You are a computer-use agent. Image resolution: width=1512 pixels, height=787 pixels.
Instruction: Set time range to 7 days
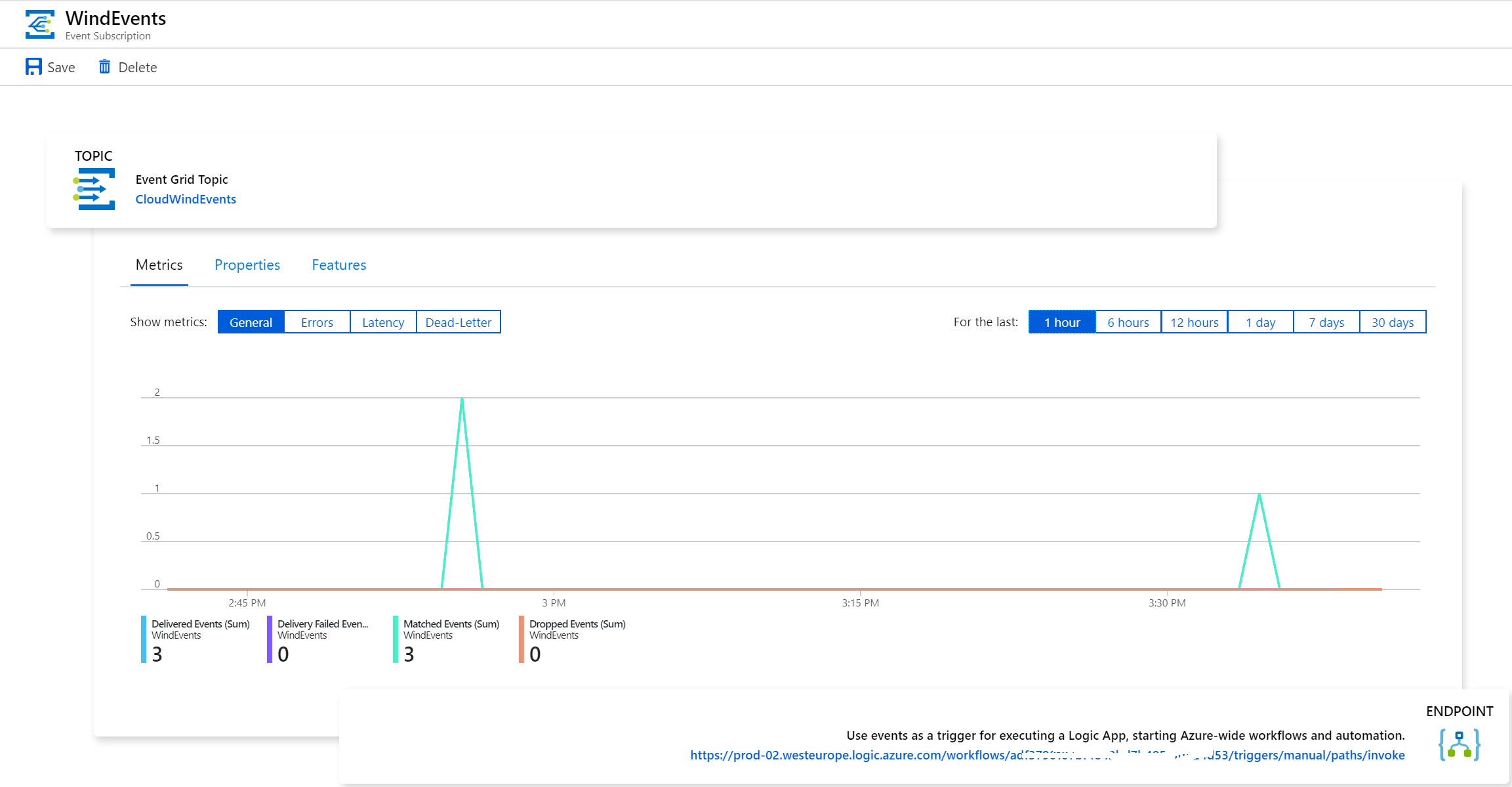pos(1326,322)
